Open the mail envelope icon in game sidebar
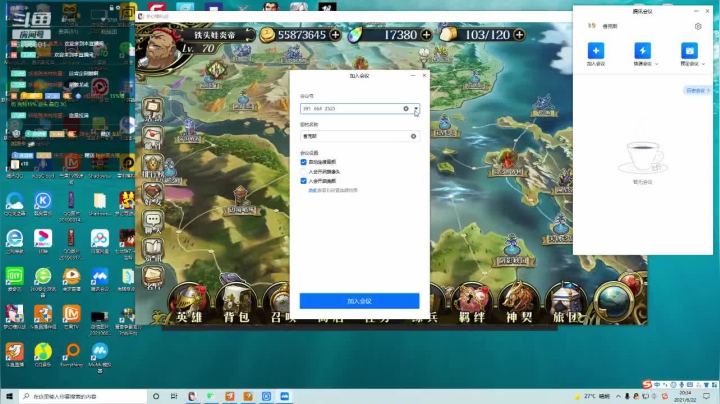The image size is (720, 404). [x=152, y=138]
